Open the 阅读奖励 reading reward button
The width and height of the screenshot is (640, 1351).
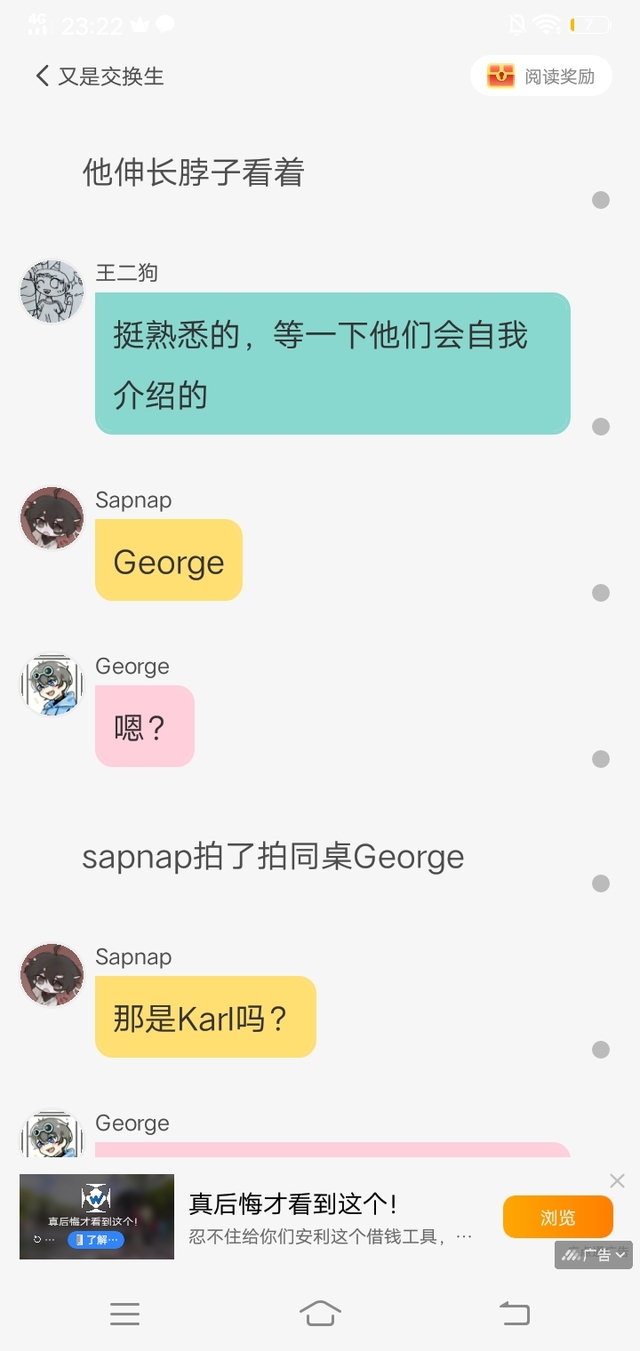(x=541, y=76)
